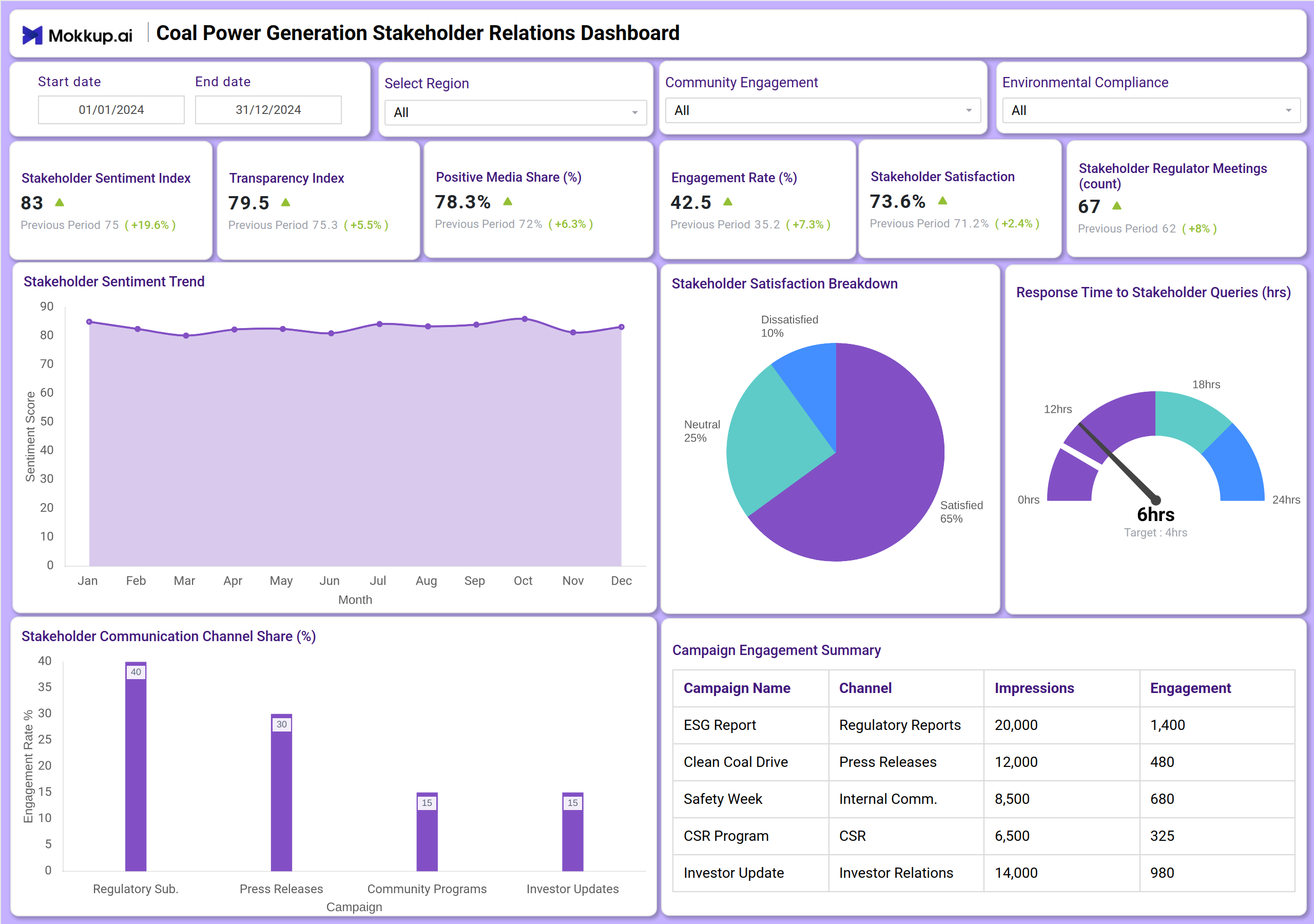
Task: Click the Stakeholder Sentiment Index value 83
Action: (x=32, y=203)
